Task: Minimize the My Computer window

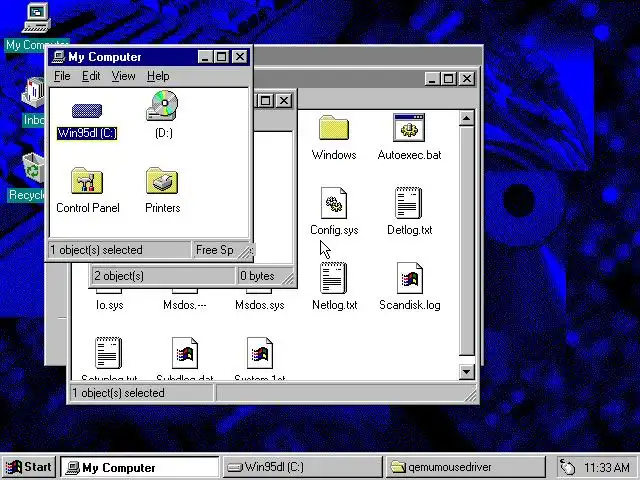Action: [205, 57]
